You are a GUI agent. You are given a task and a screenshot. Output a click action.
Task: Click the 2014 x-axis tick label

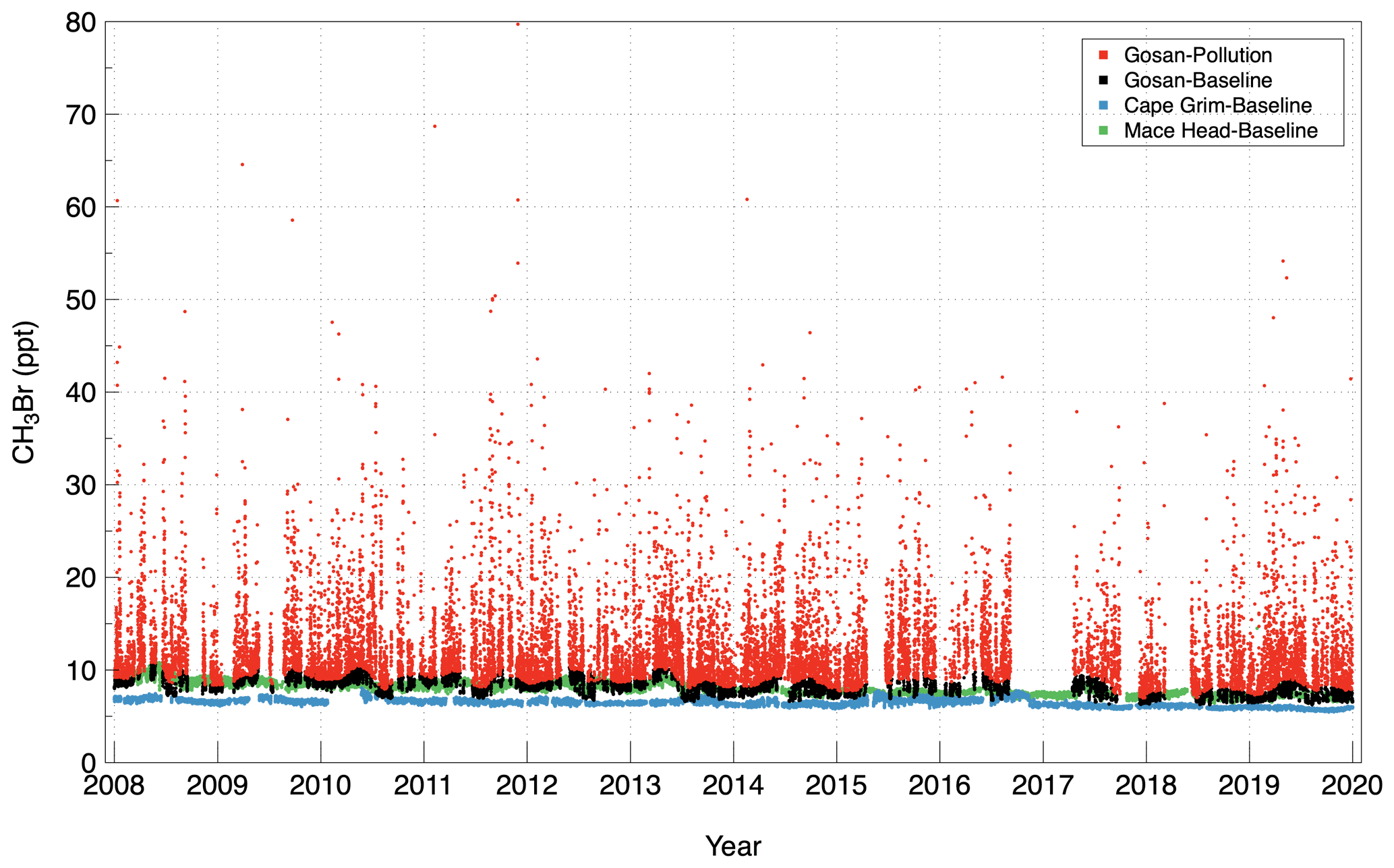pyautogui.click(x=733, y=786)
